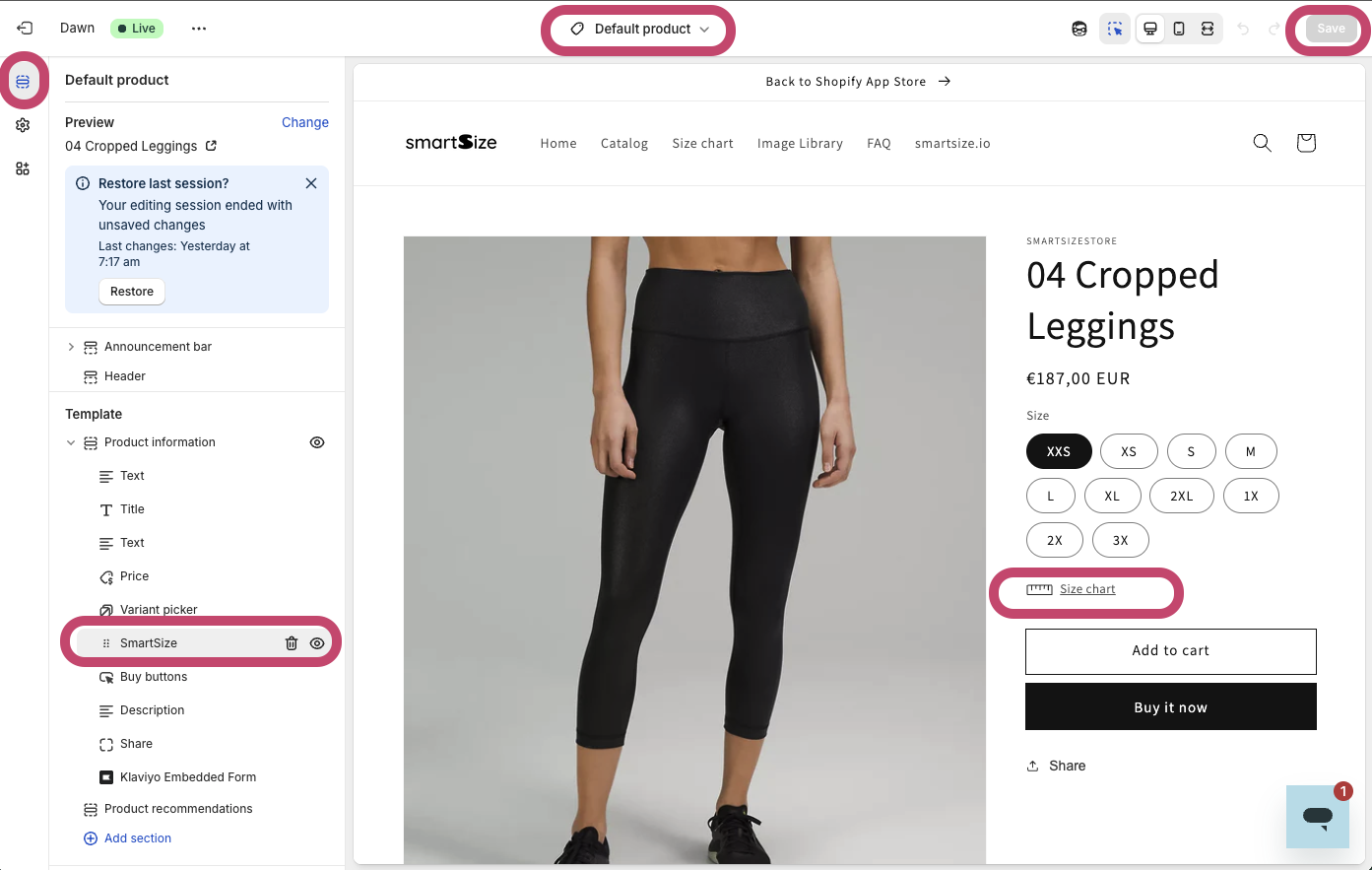The height and width of the screenshot is (870, 1372).
Task: Open the cart icon in store preview
Action: [x=1306, y=143]
